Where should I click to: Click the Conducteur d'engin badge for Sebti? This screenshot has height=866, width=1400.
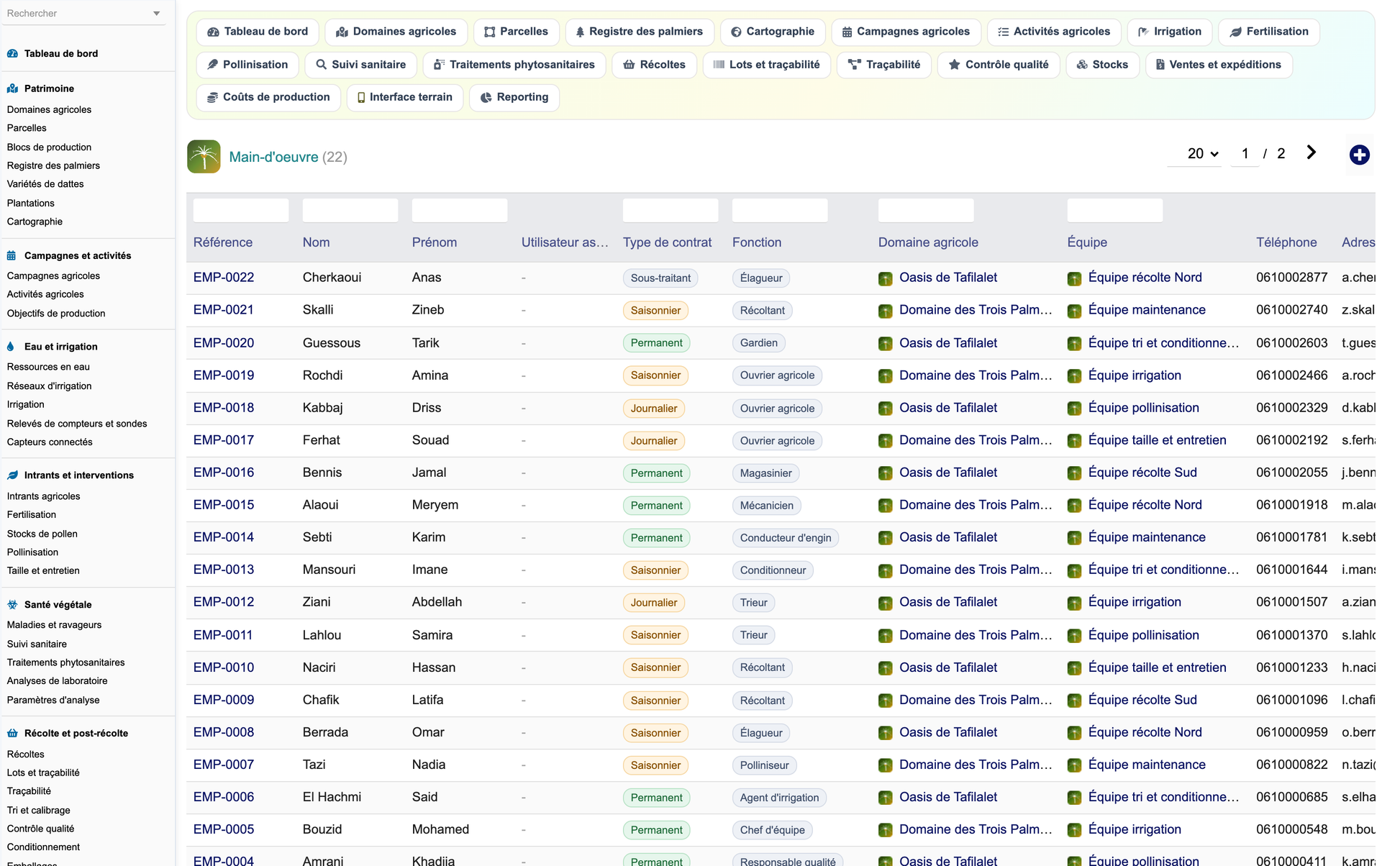(786, 538)
